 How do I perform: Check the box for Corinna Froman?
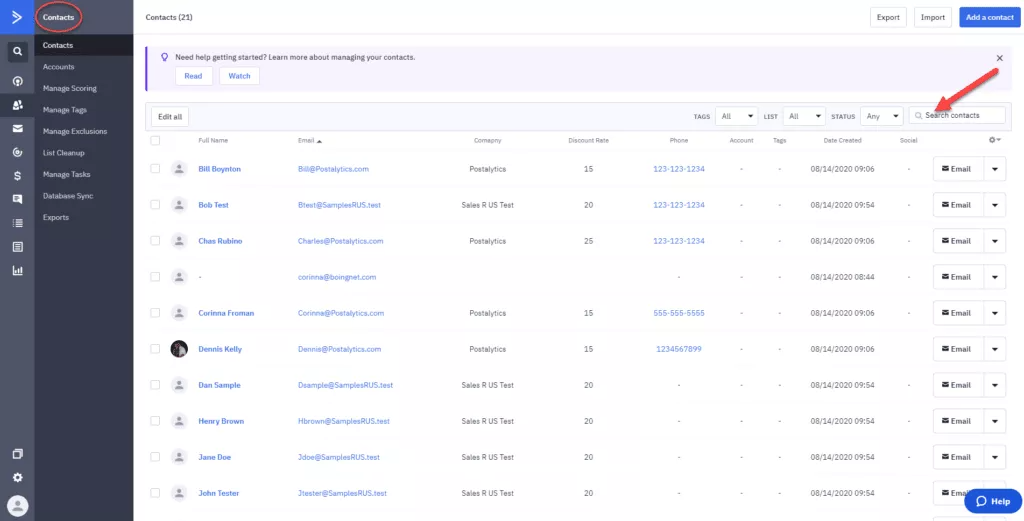155,313
